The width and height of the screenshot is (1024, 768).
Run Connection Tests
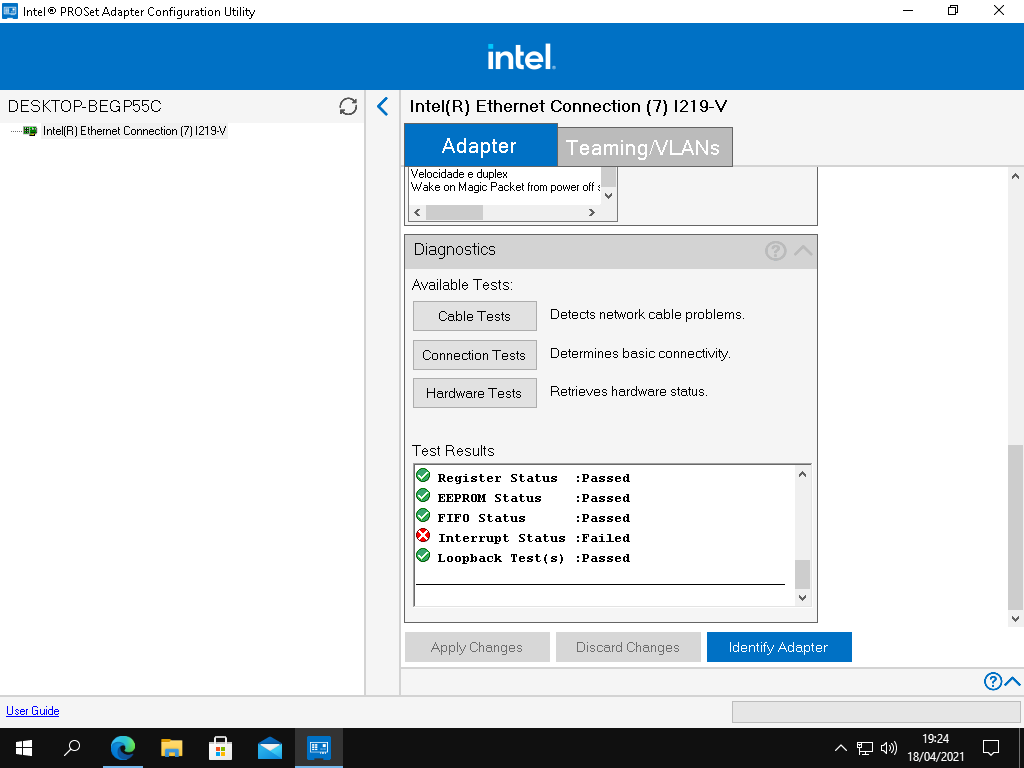coord(475,355)
